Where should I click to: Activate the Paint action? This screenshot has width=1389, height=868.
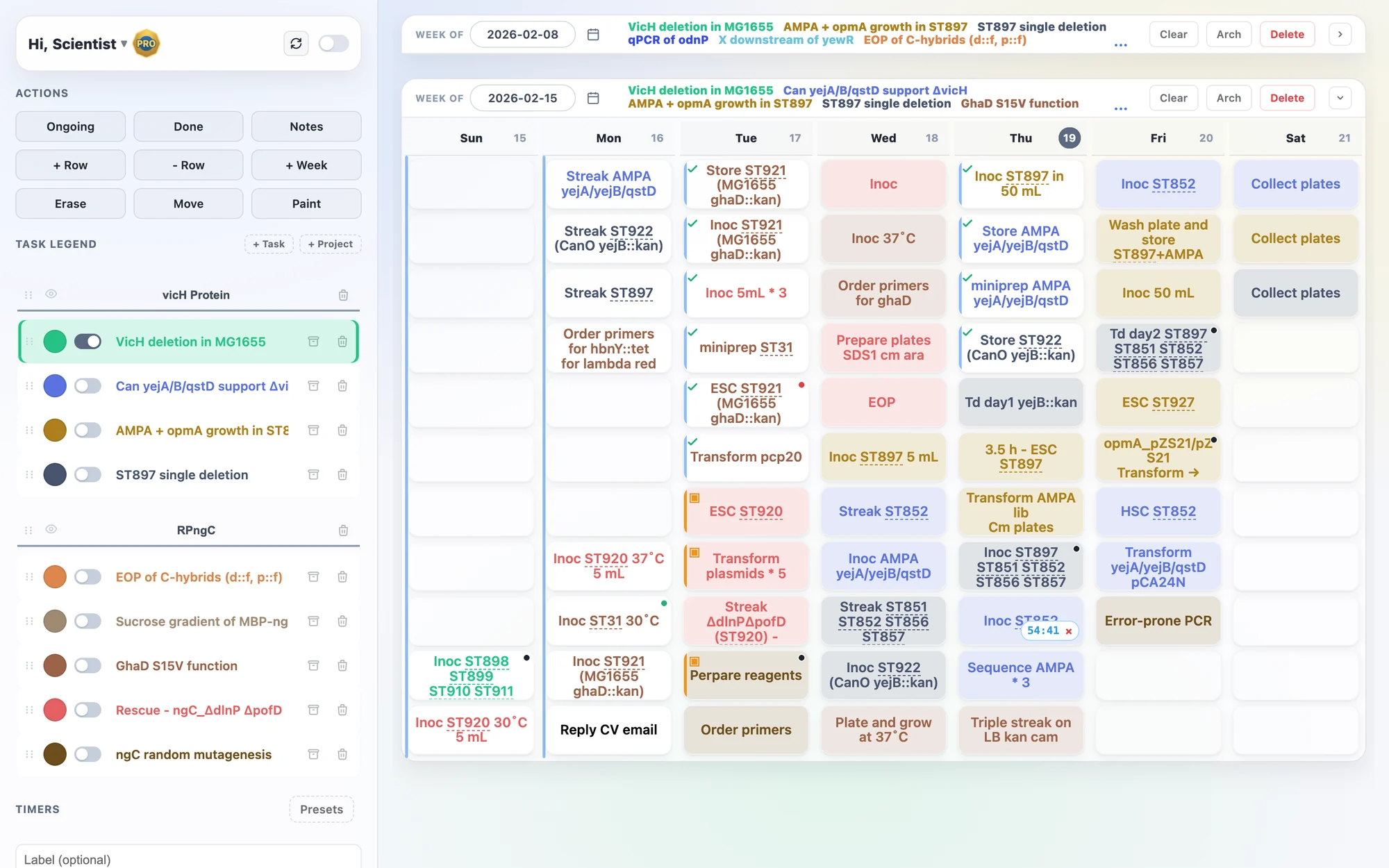pyautogui.click(x=306, y=203)
